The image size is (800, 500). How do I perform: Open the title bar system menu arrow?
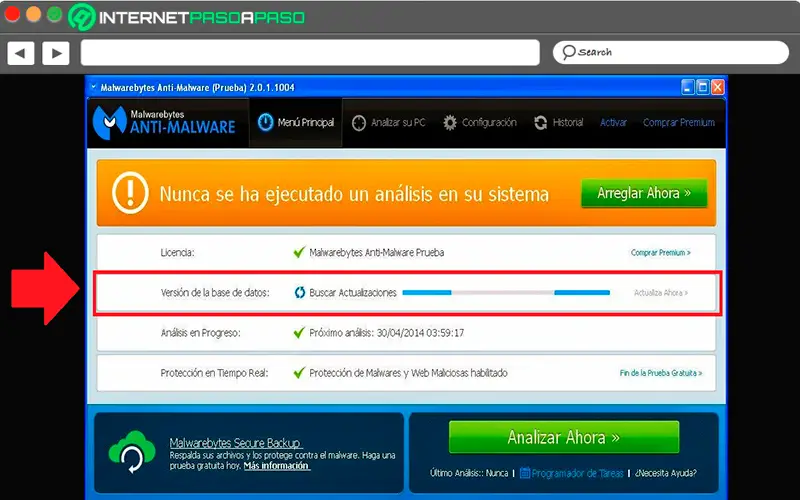pos(93,87)
